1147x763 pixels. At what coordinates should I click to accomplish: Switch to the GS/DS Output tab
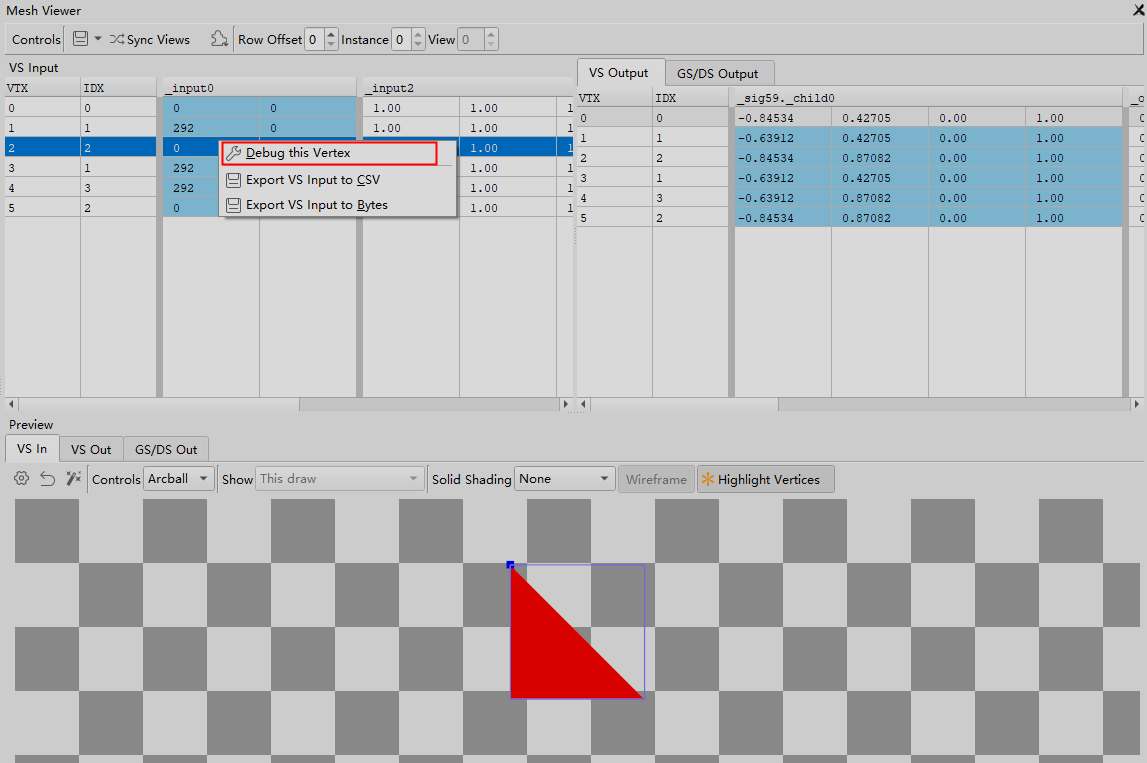[719, 72]
